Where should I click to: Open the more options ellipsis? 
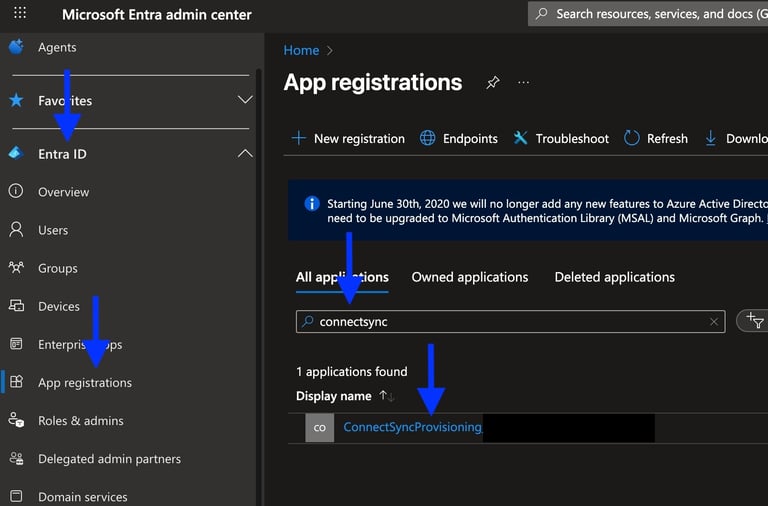click(x=524, y=82)
